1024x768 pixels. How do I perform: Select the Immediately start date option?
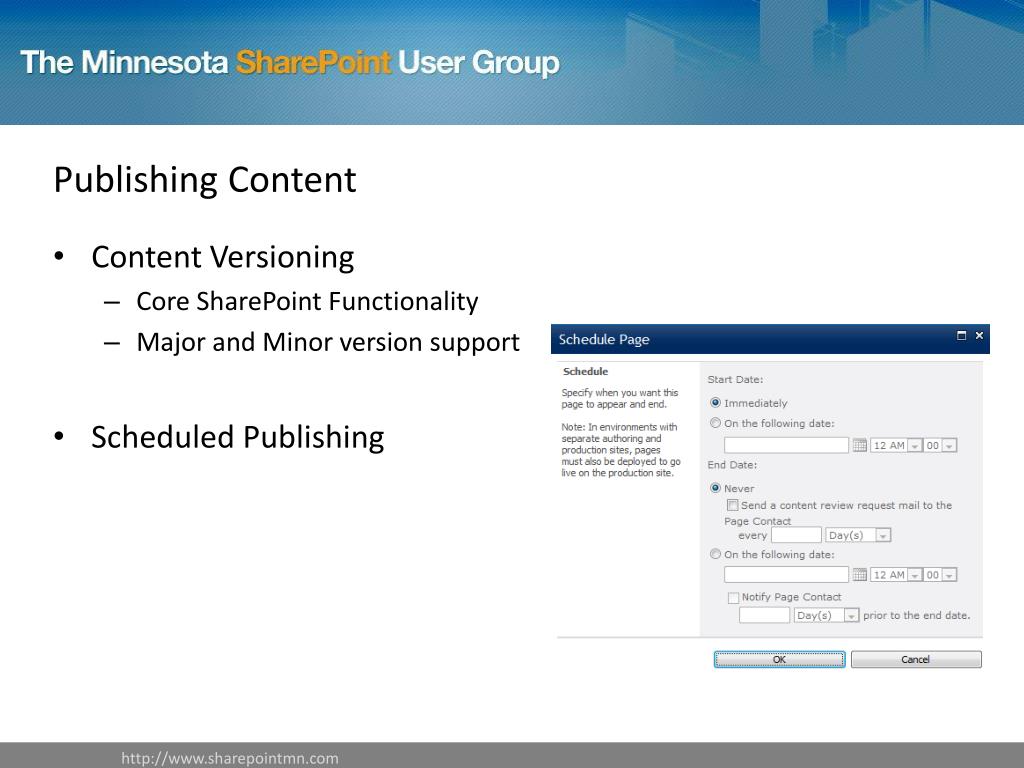715,403
